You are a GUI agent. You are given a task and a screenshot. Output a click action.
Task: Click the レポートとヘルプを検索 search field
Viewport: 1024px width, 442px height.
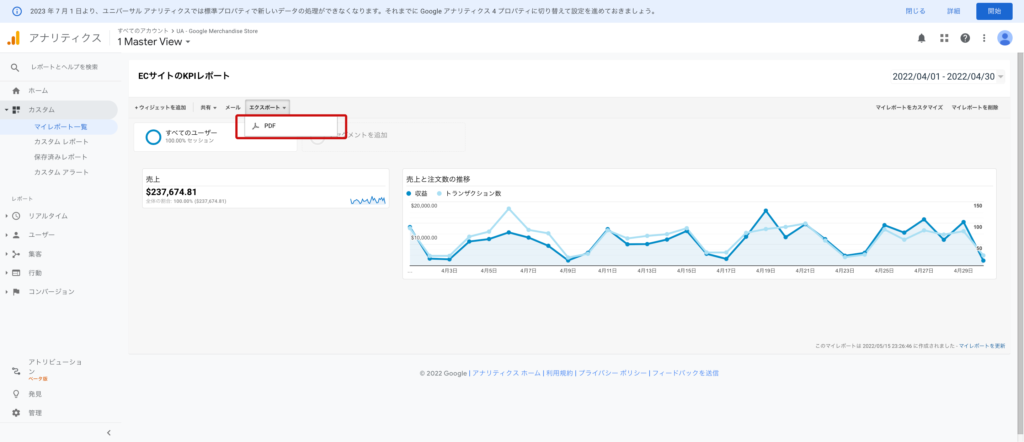coord(65,67)
